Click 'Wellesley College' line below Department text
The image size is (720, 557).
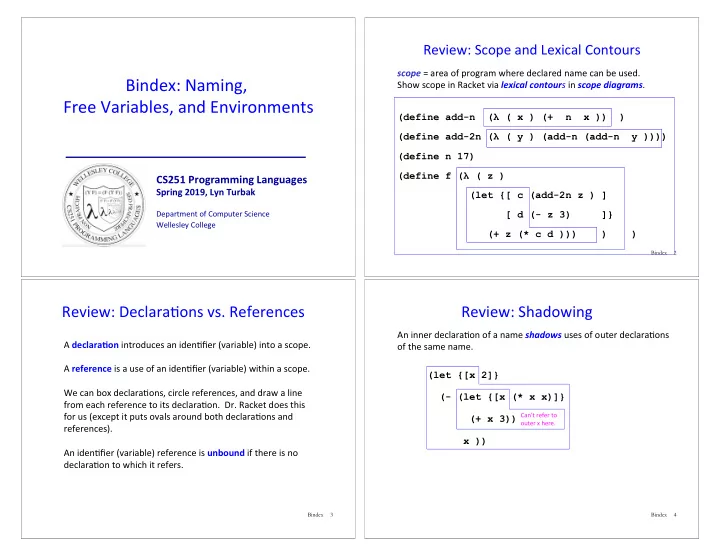(186, 225)
